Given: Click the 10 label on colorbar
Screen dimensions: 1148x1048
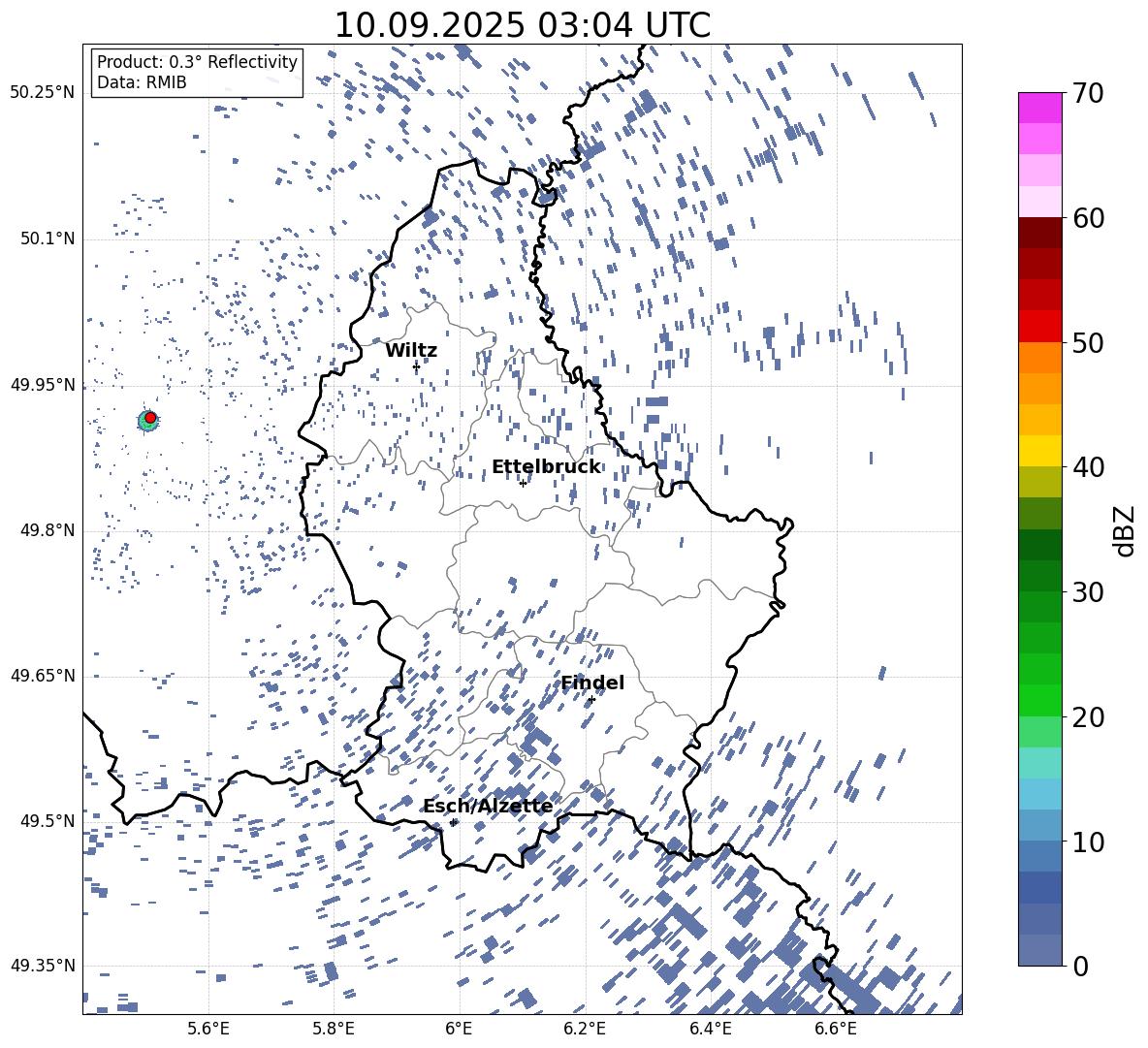Looking at the screenshot, I should pyautogui.click(x=1089, y=842).
